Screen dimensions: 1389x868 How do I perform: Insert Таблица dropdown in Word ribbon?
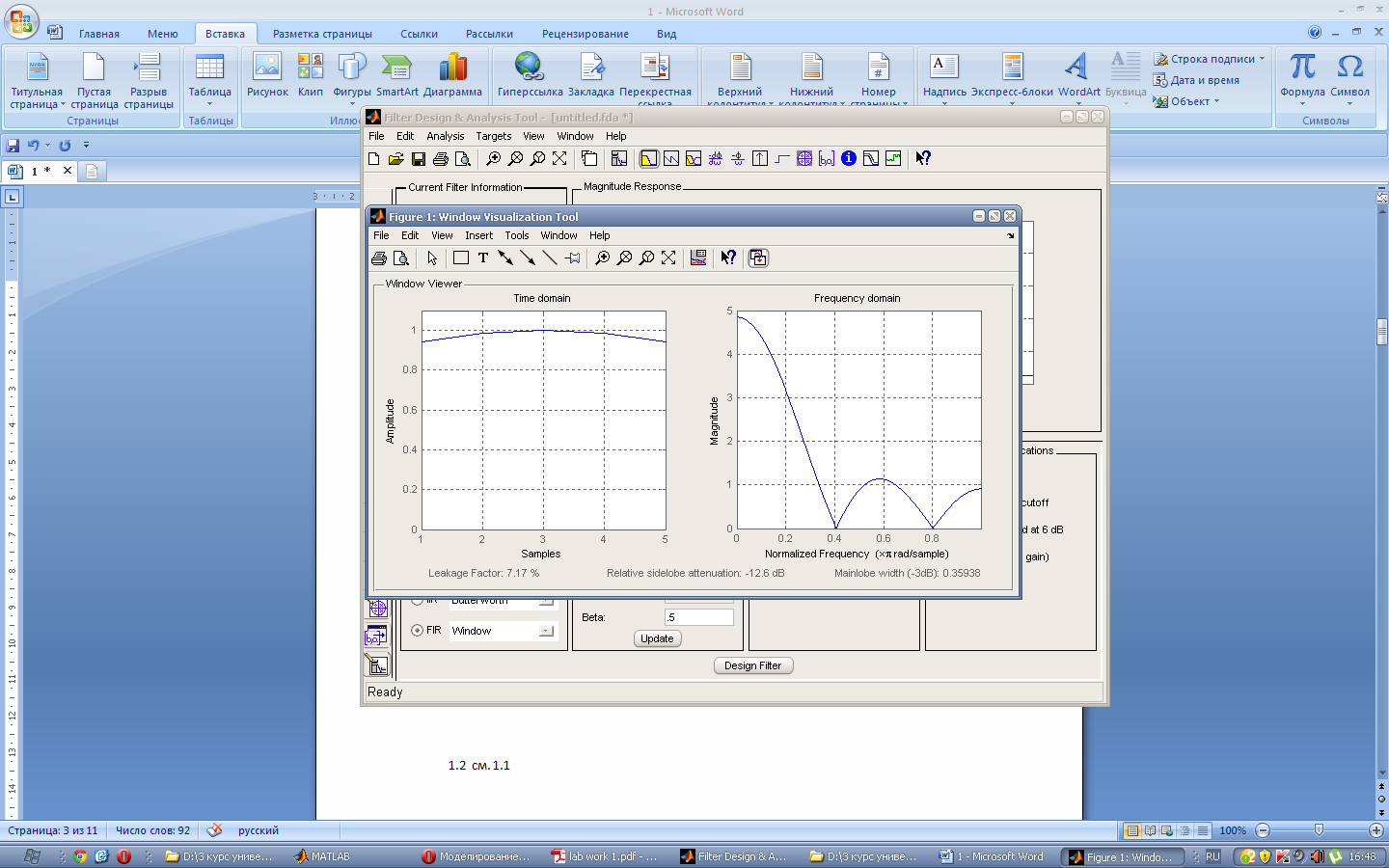pos(209,79)
